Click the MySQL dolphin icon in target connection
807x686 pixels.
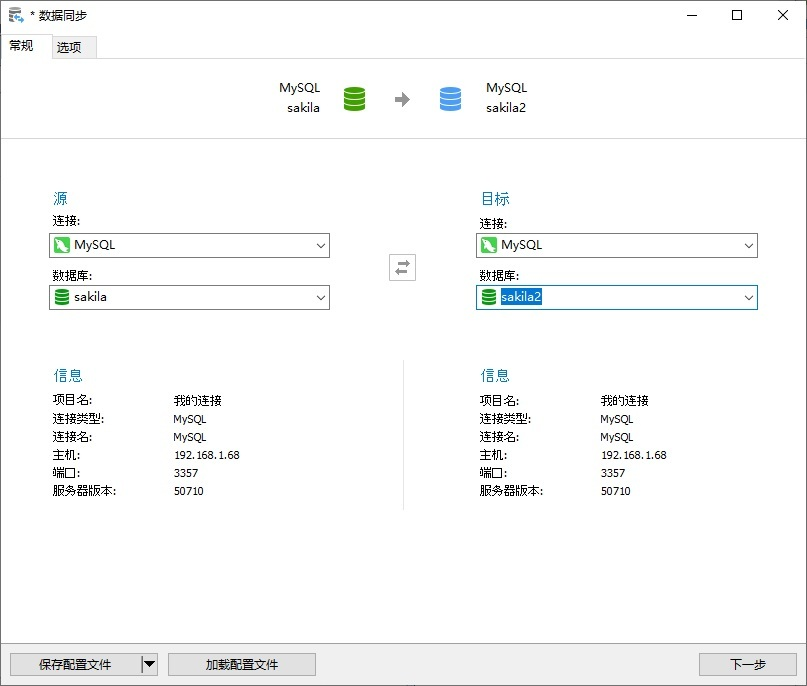click(x=488, y=245)
